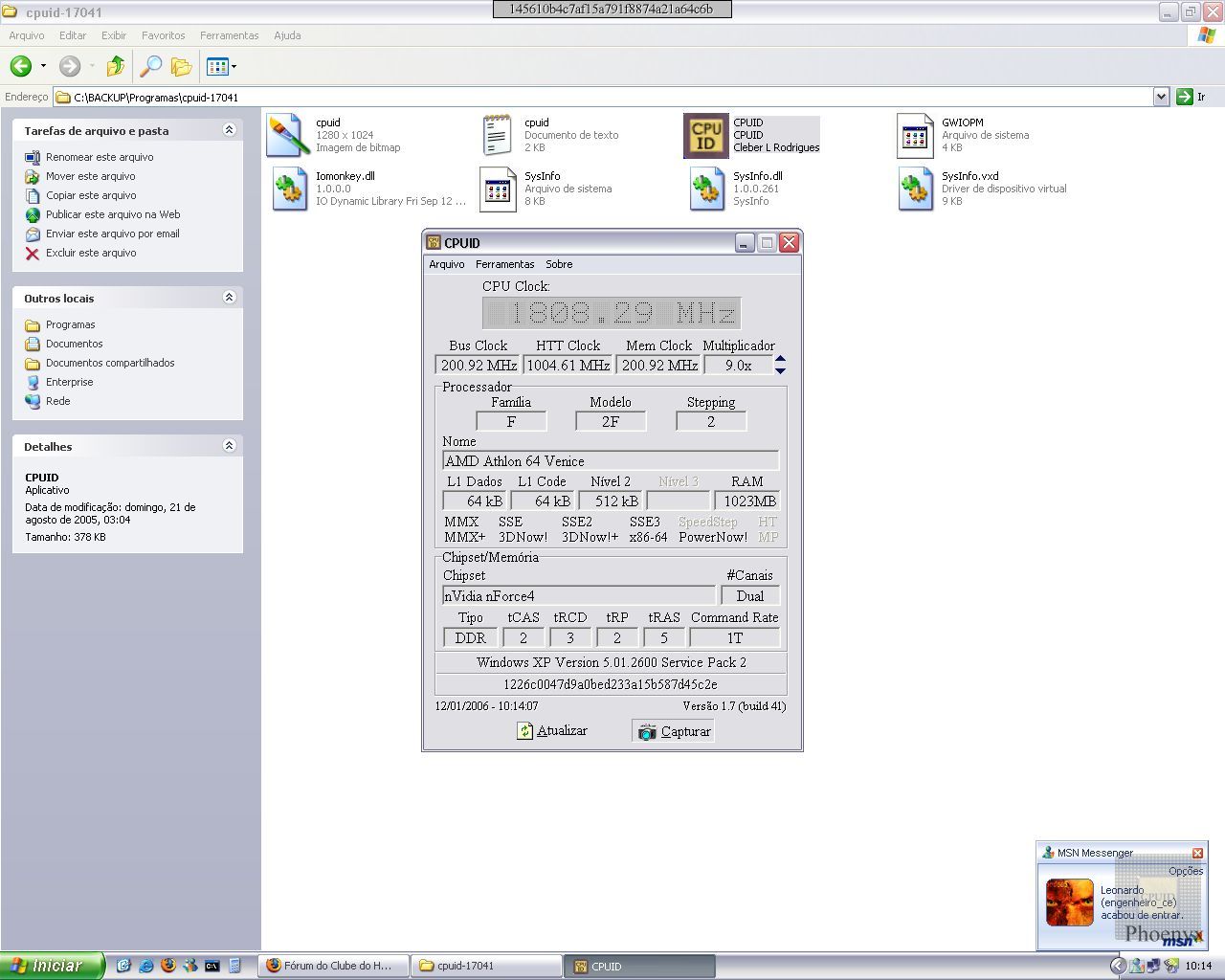Launch Firefox from quick launch bar
This screenshot has width=1225, height=980.
point(168,966)
